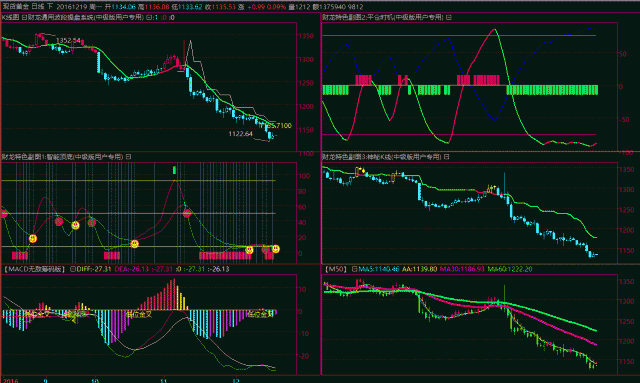Click the MA30:1186.93 readout
640x383 pixels.
point(462,269)
